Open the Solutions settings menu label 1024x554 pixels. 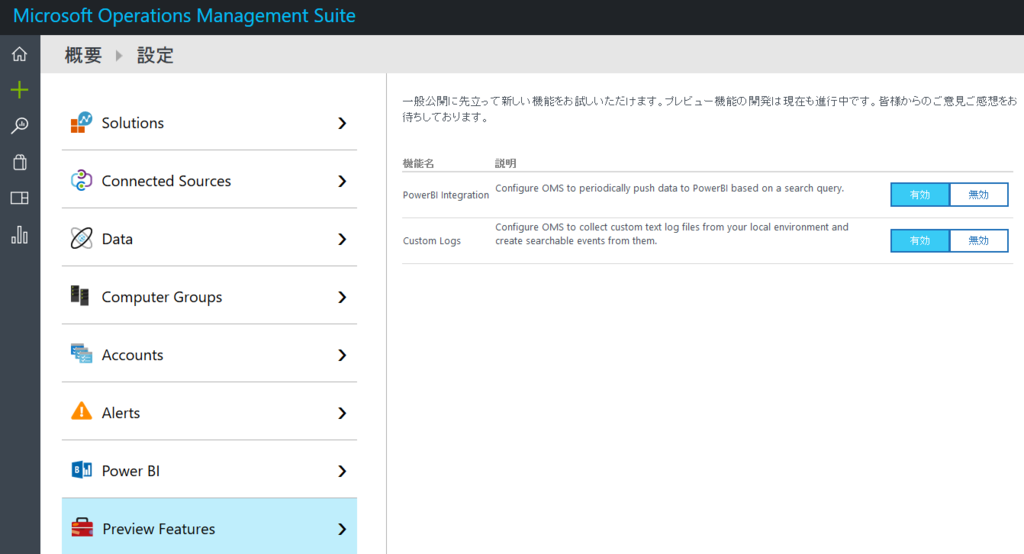[x=133, y=123]
